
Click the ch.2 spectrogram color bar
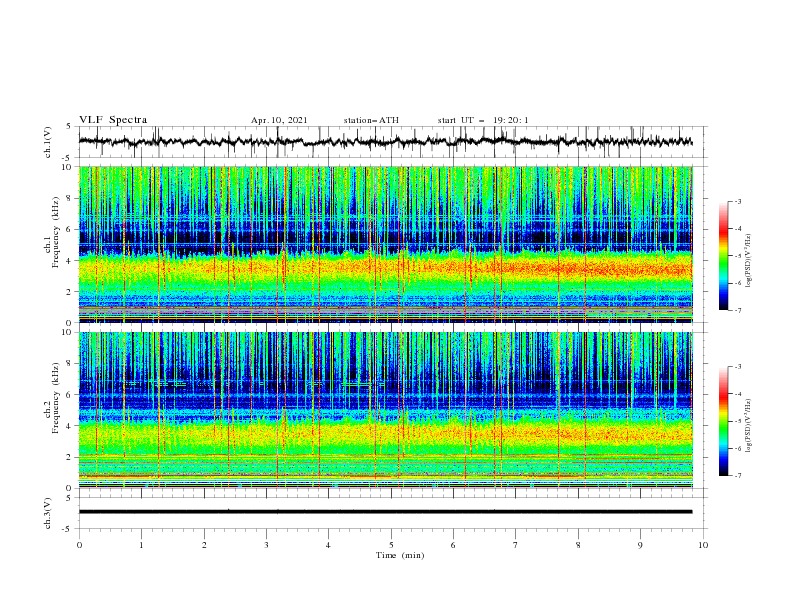coord(723,421)
